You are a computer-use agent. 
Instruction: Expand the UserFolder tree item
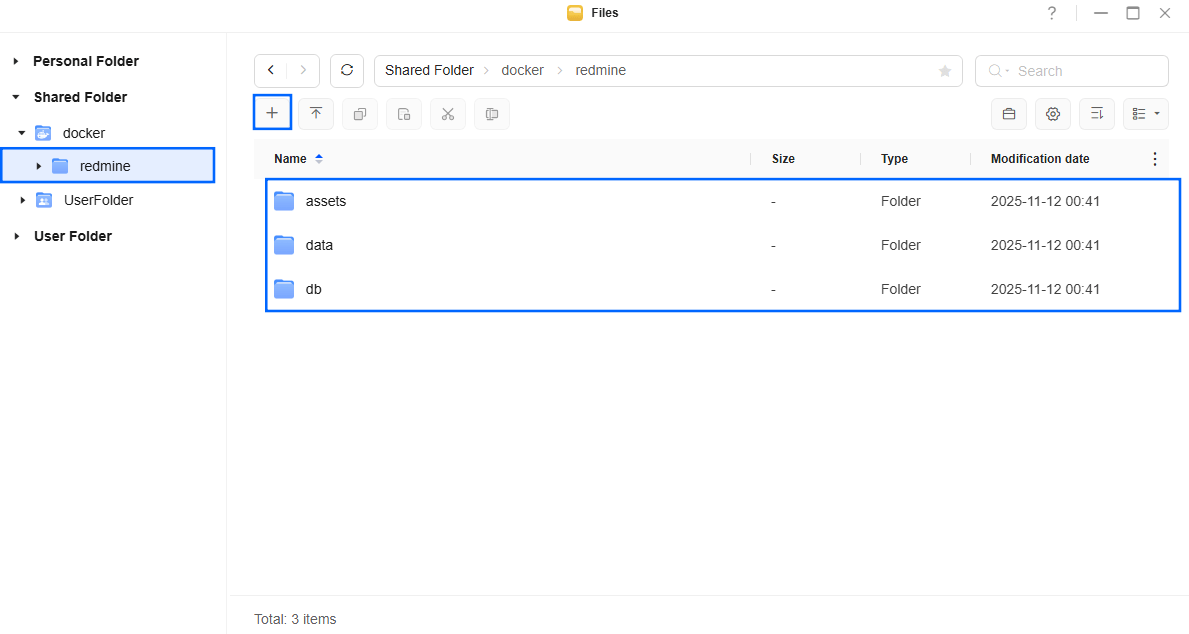click(22, 200)
